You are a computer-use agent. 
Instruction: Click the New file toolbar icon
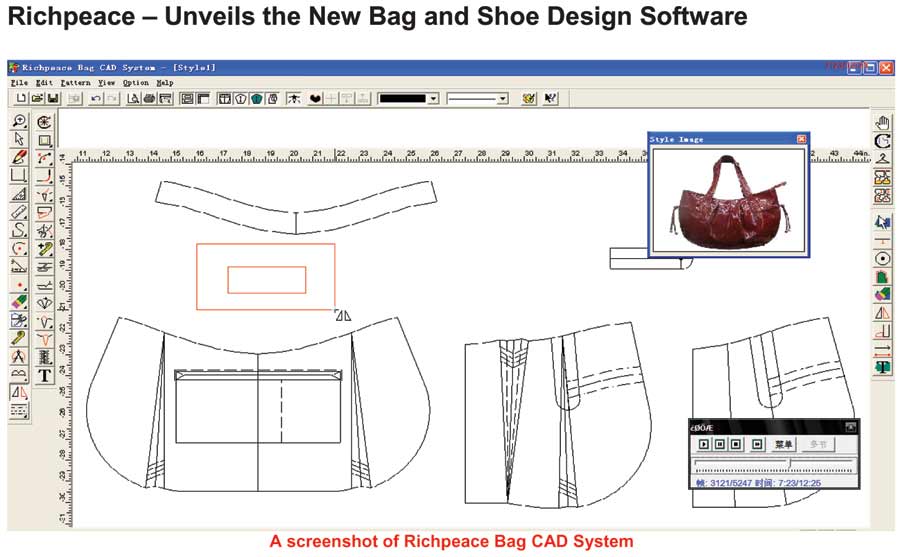click(21, 98)
